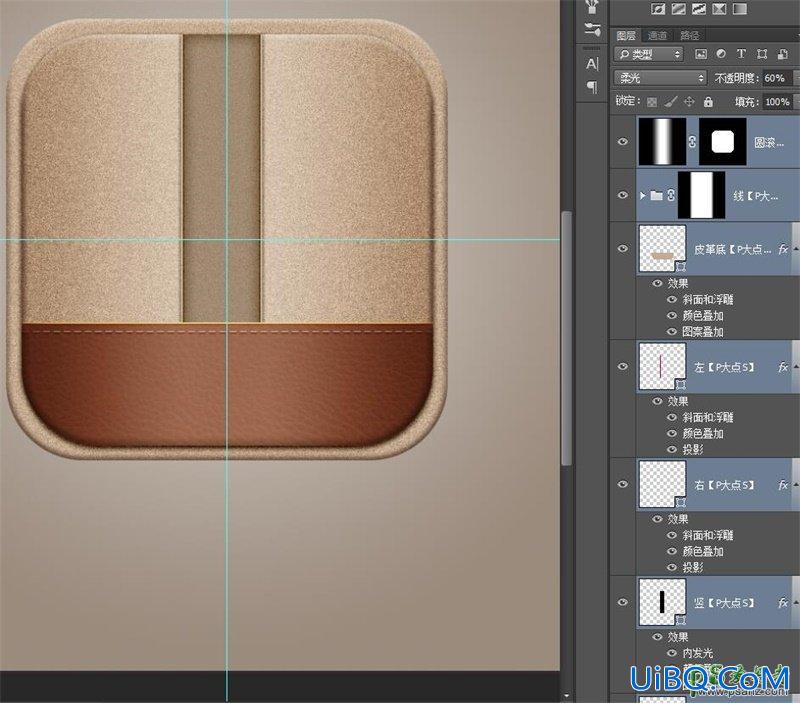The image size is (800, 703).
Task: Collapse effects list on the 右【P大点S】 layer
Action: click(x=795, y=485)
